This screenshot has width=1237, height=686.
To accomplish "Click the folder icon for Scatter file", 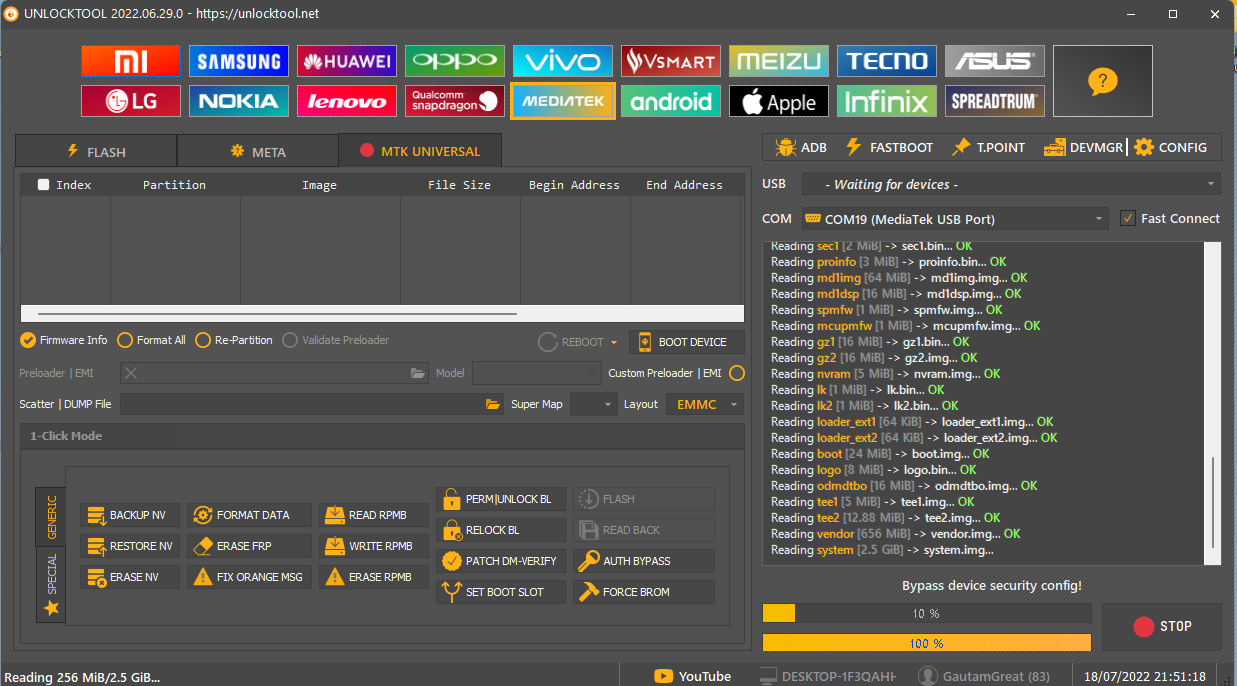I will click(492, 404).
